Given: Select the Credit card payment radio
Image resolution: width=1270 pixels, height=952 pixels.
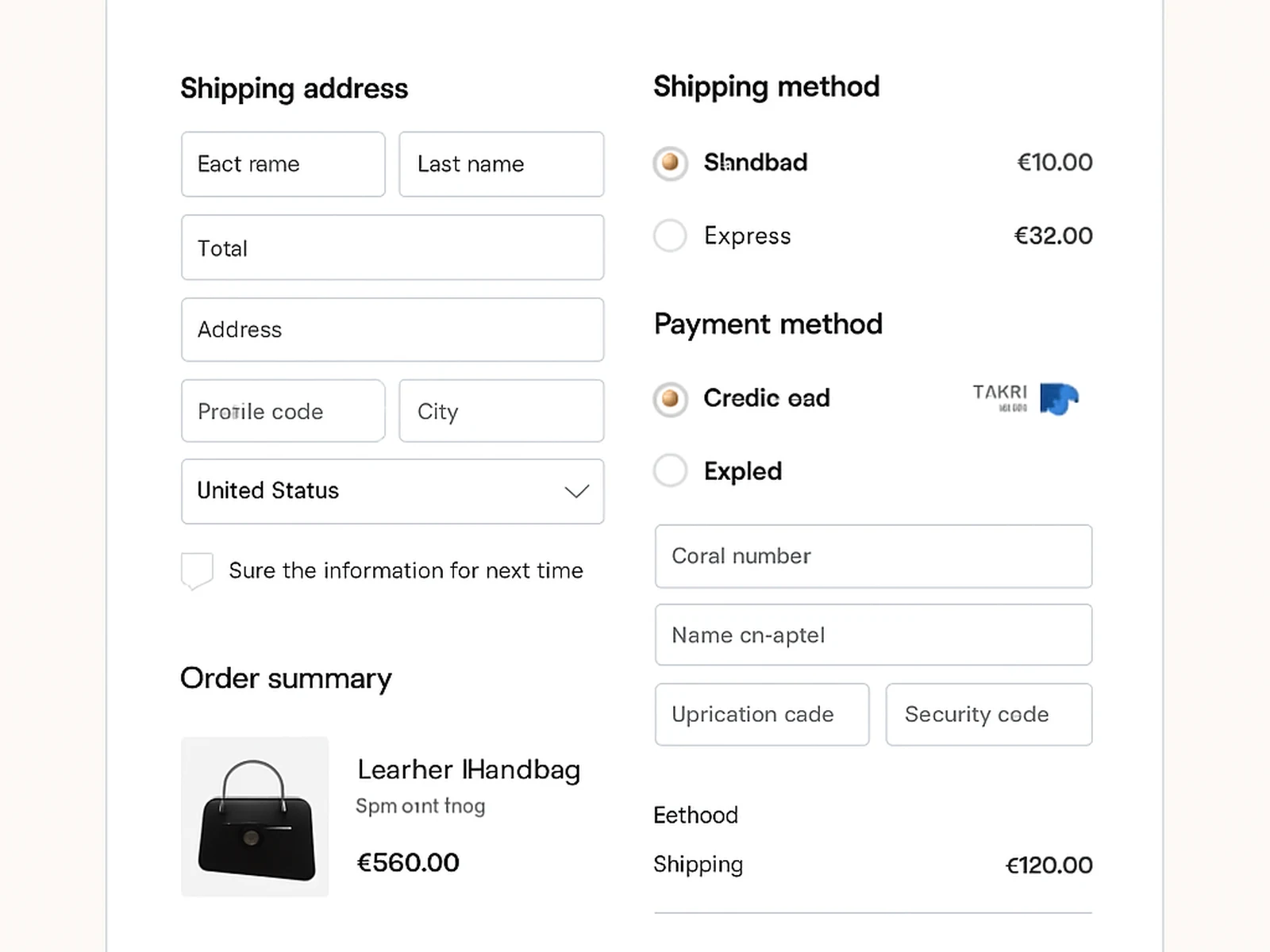Looking at the screenshot, I should point(670,399).
